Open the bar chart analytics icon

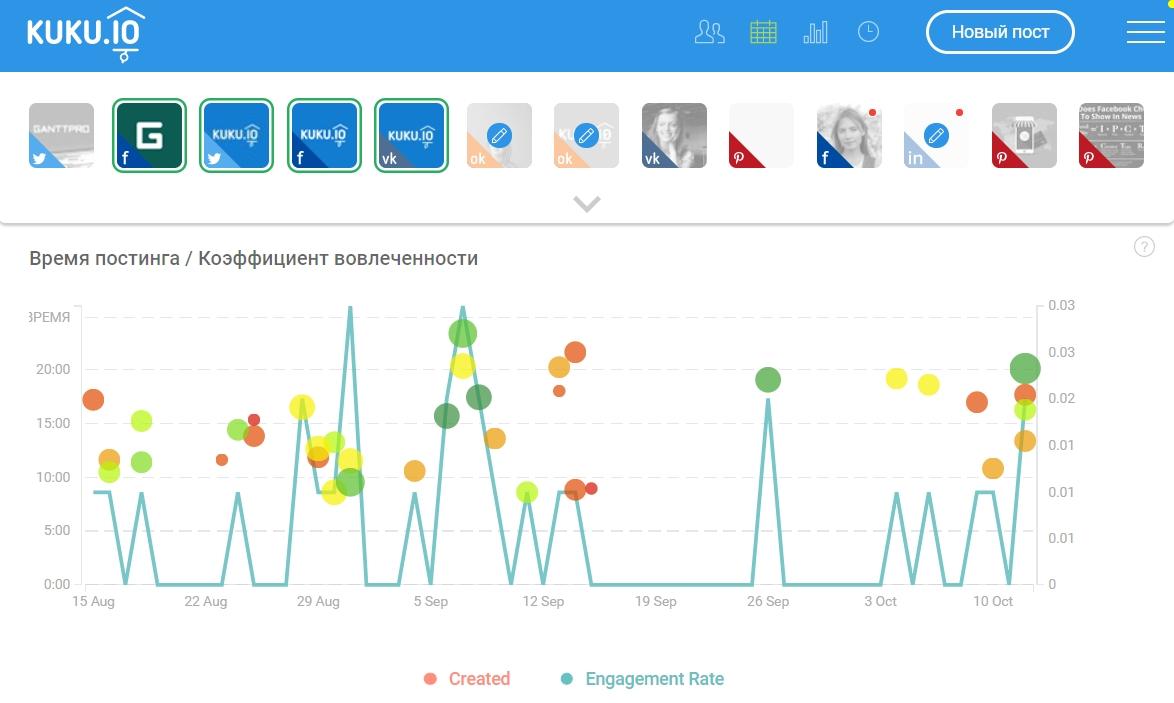tap(815, 32)
